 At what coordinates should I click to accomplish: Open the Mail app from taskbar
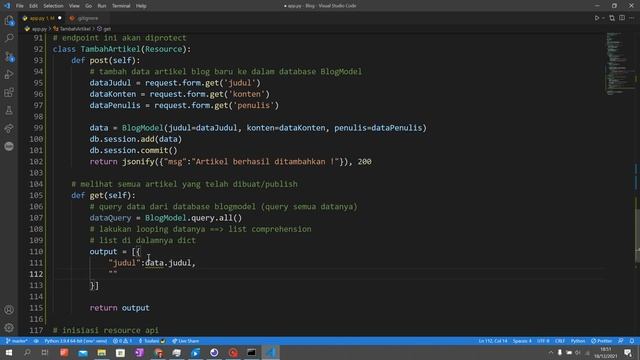83,352
